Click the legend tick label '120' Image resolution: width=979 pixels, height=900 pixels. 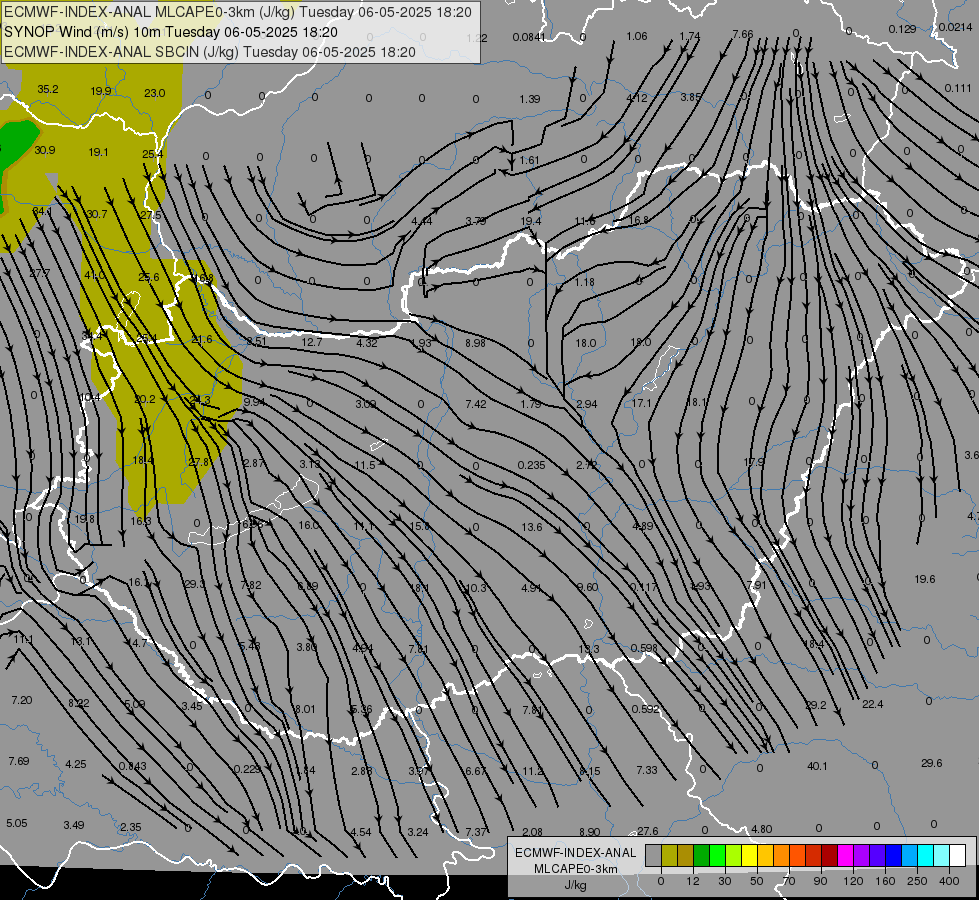pos(853,881)
